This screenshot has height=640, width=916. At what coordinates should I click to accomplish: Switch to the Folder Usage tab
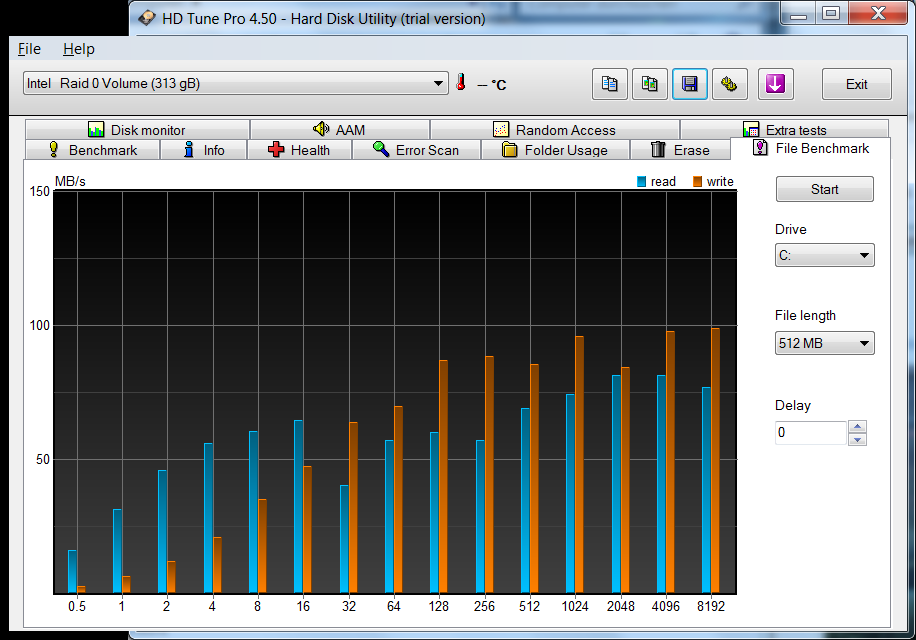(555, 150)
